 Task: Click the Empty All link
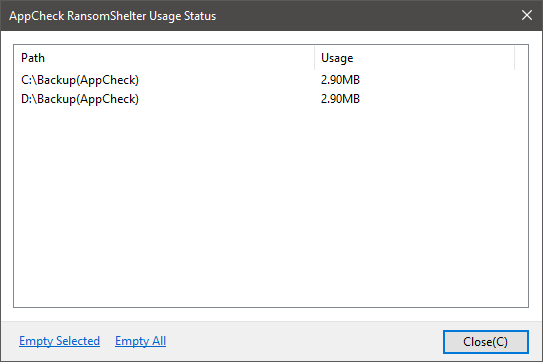point(141,341)
